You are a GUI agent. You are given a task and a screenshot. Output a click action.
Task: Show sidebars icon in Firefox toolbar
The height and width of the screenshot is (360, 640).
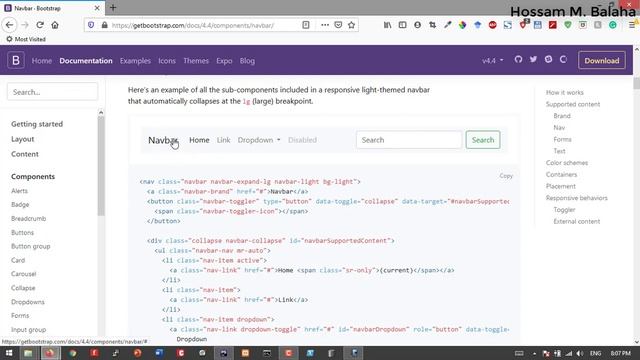tap(402, 25)
